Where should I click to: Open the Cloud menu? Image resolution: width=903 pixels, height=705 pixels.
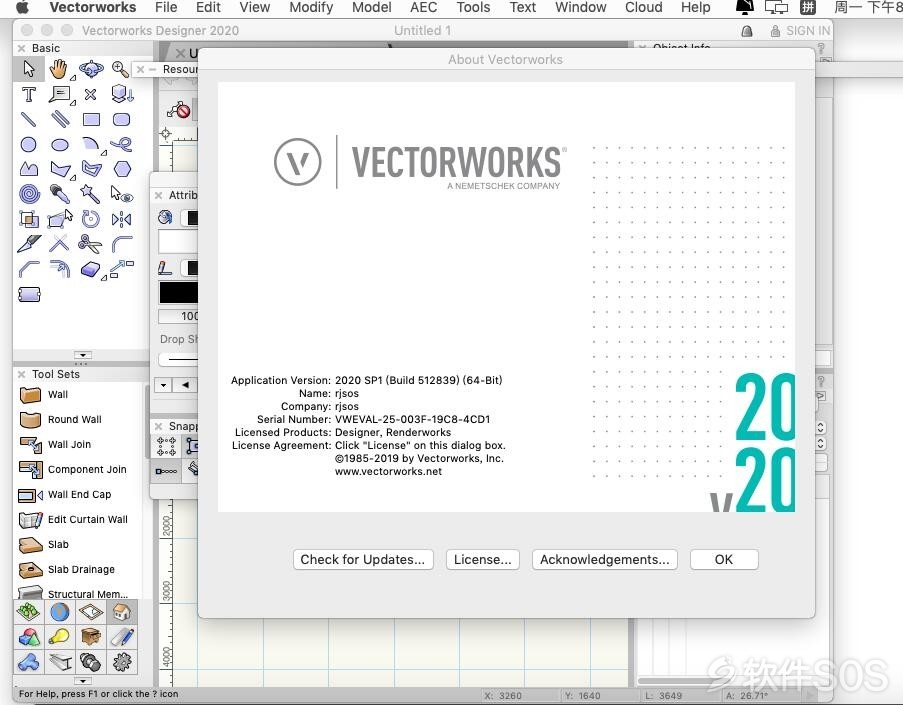click(643, 7)
